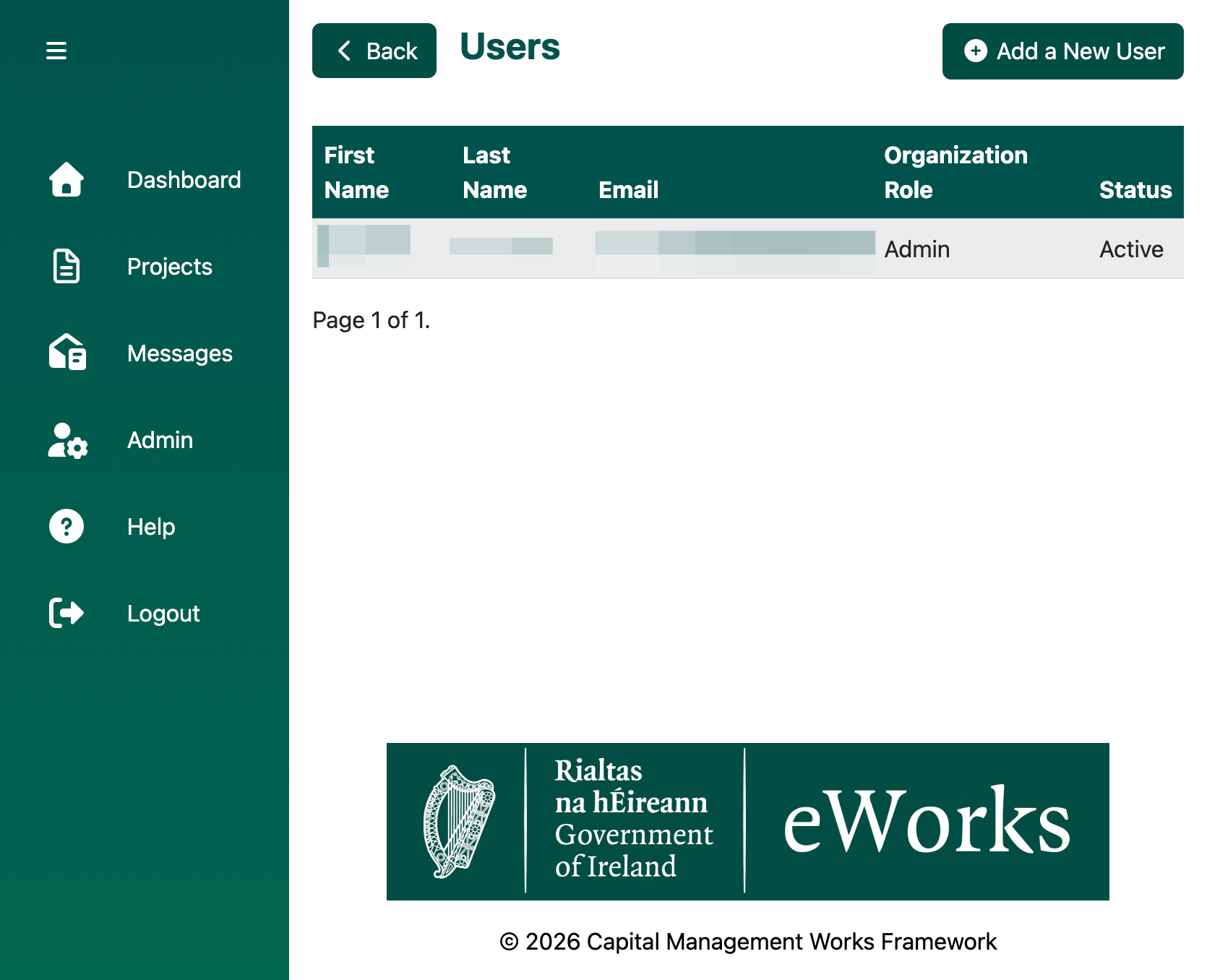Open the Projects menu item

(170, 267)
